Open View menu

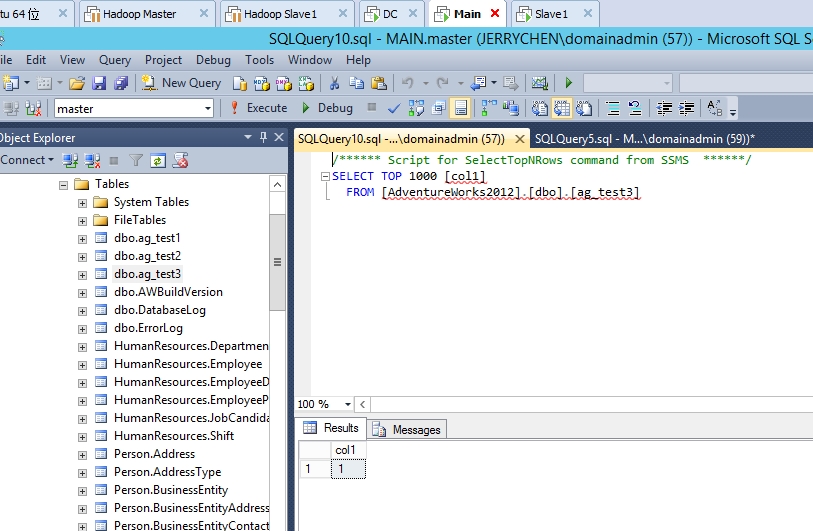72,60
